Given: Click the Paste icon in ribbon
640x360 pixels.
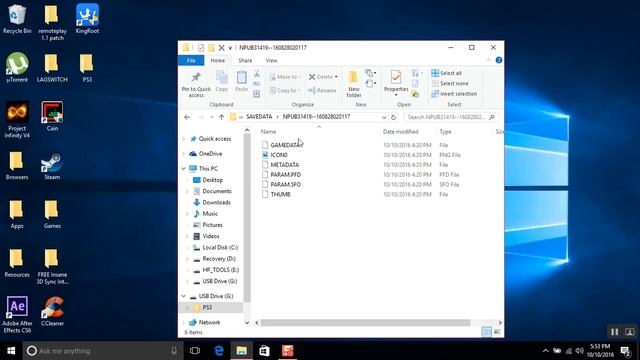Looking at the screenshot, I should tap(241, 81).
